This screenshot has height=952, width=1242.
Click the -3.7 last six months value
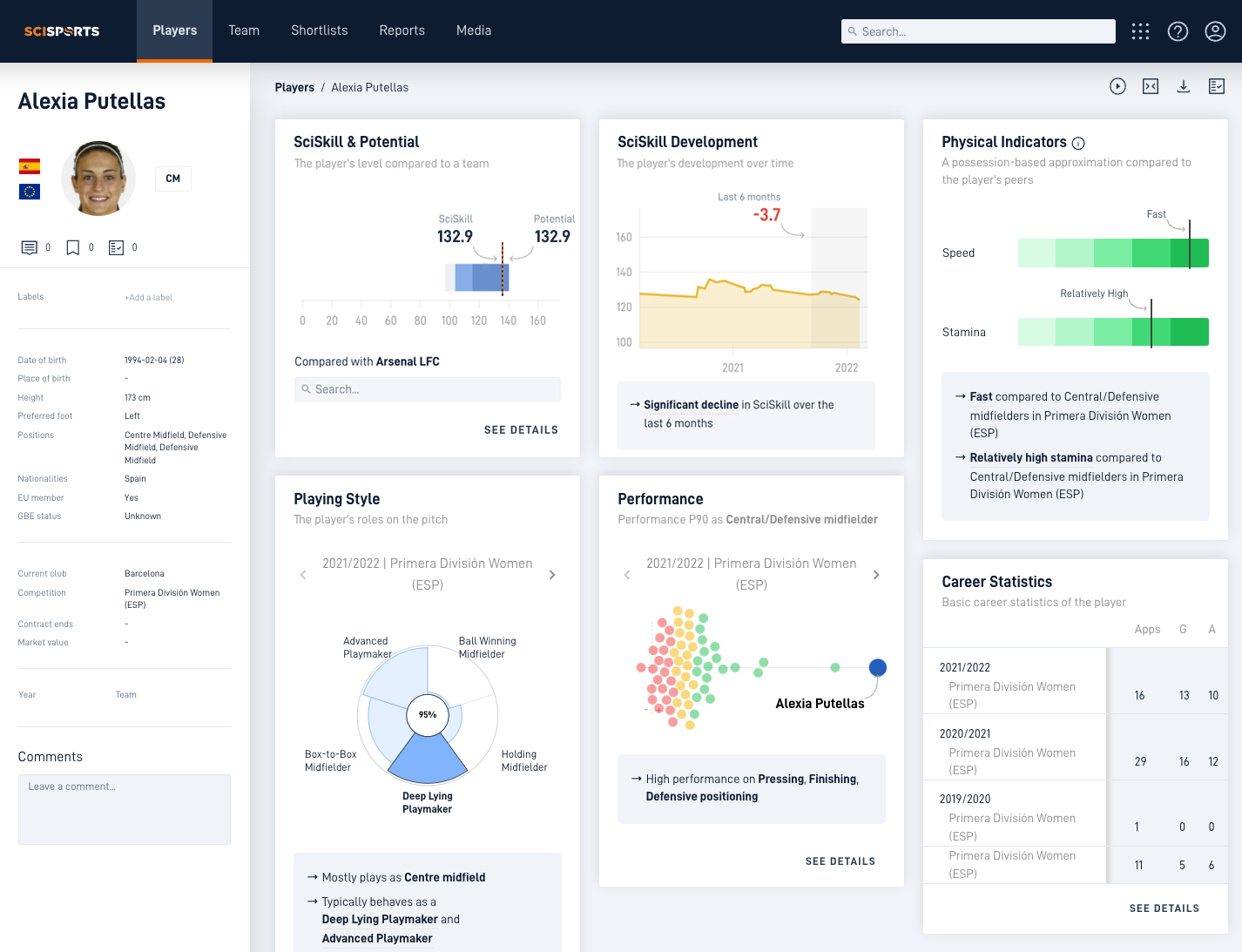pos(766,215)
